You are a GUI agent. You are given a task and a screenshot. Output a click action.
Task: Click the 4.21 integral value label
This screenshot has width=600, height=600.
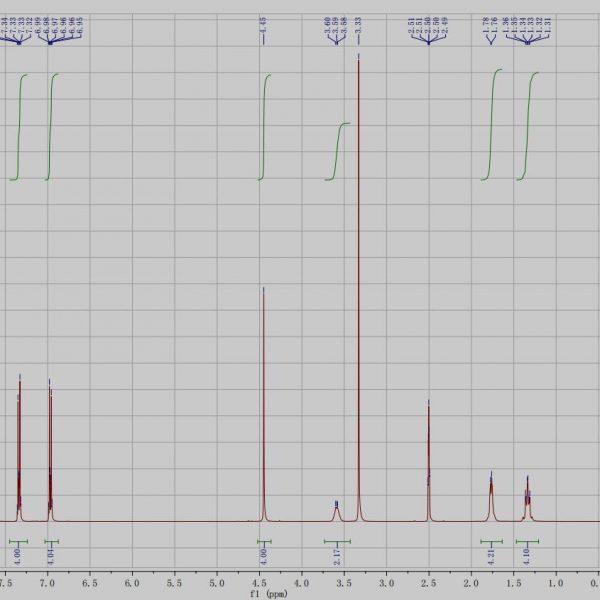[x=491, y=554]
